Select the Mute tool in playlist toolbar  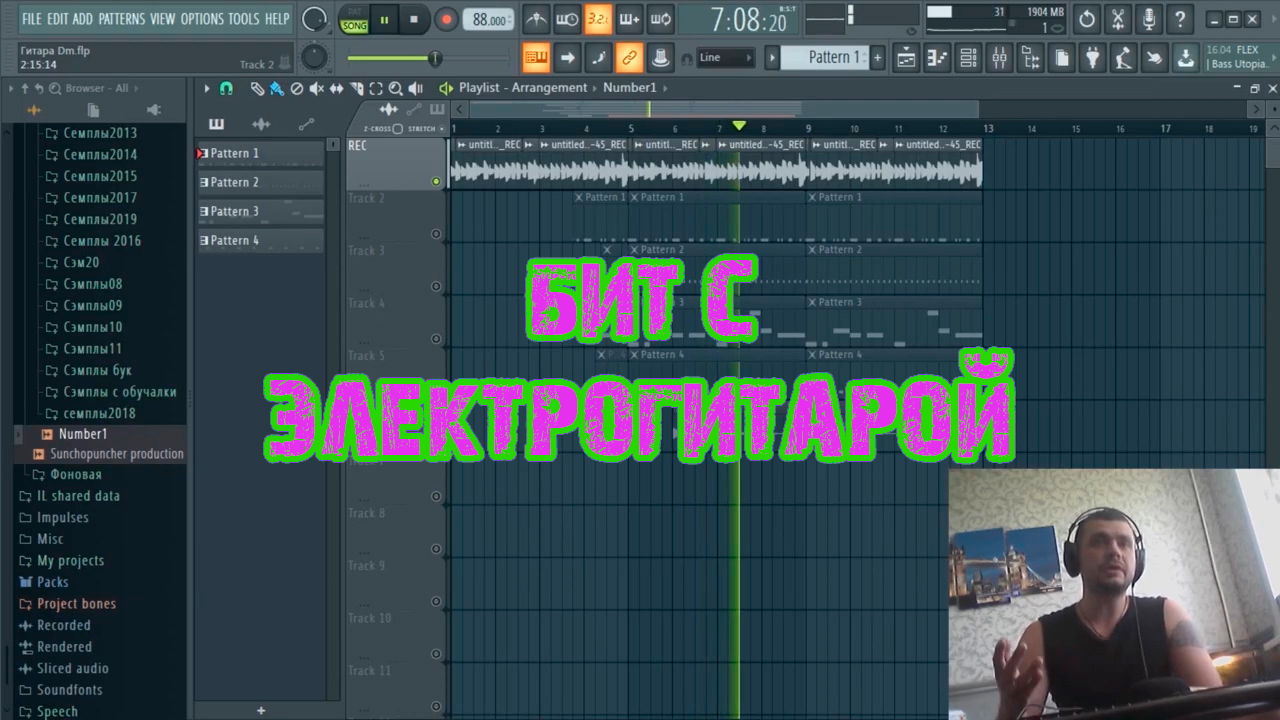[x=316, y=88]
